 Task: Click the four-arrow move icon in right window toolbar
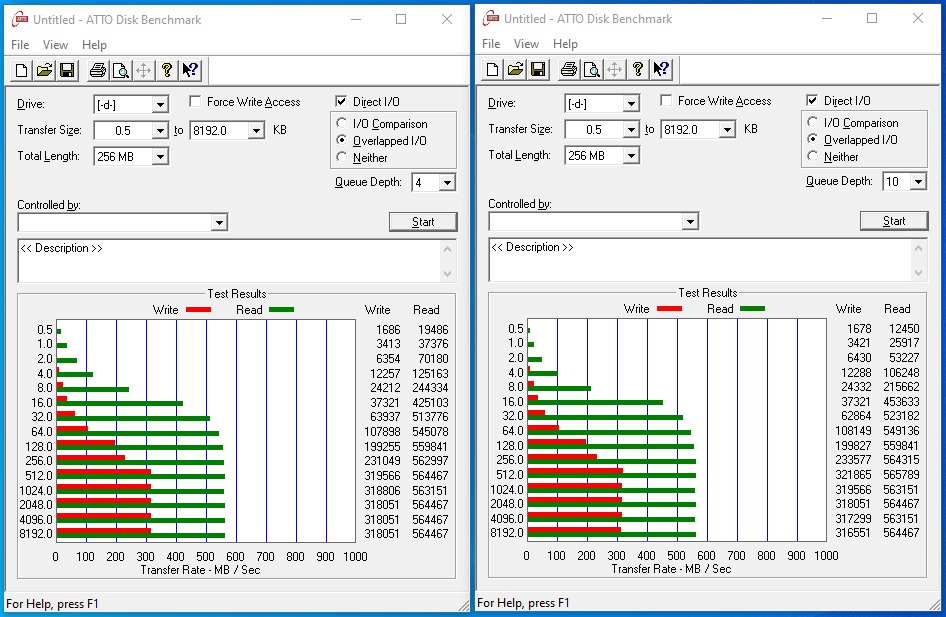[615, 69]
